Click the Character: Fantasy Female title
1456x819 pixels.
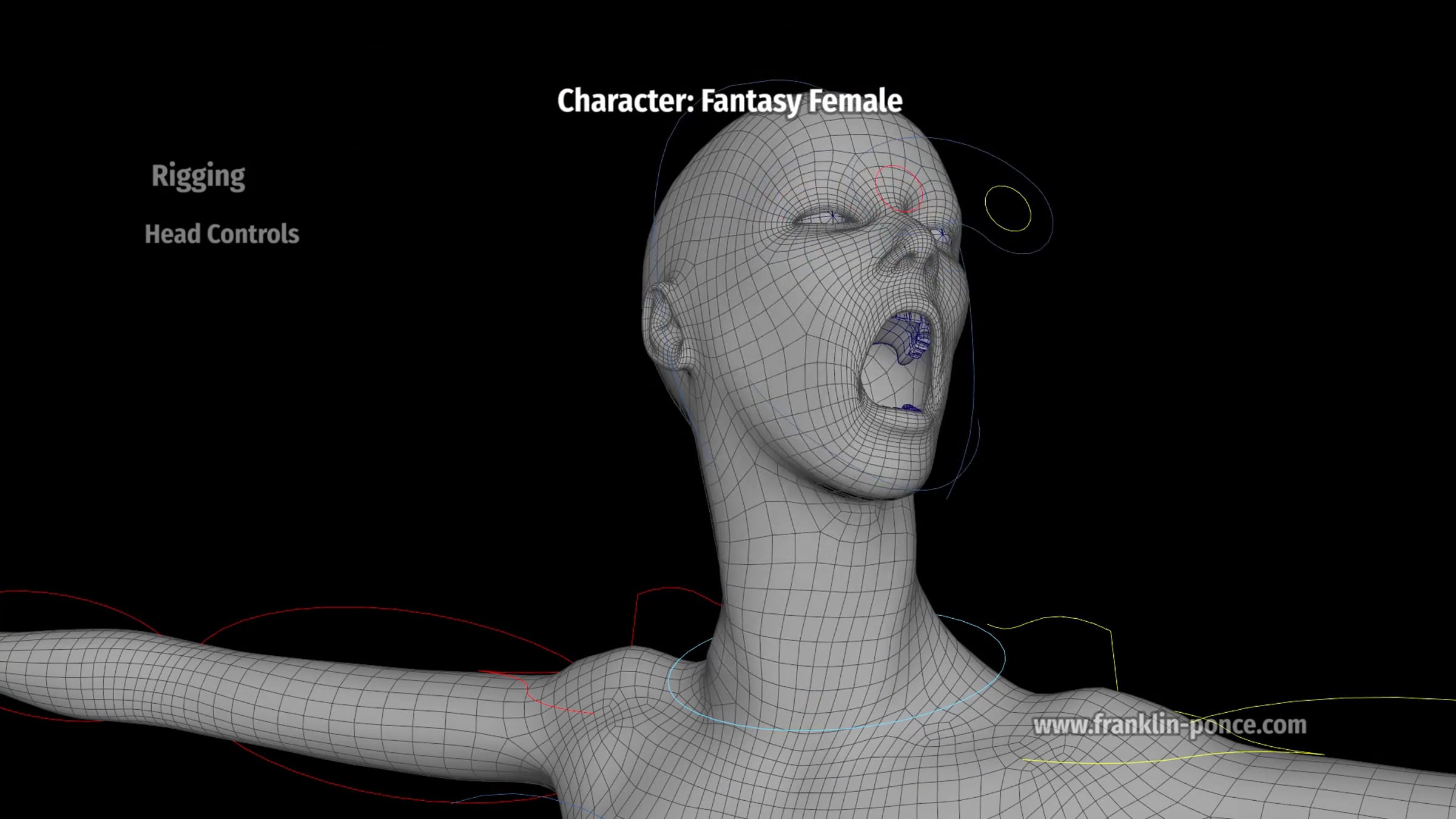[x=729, y=101]
